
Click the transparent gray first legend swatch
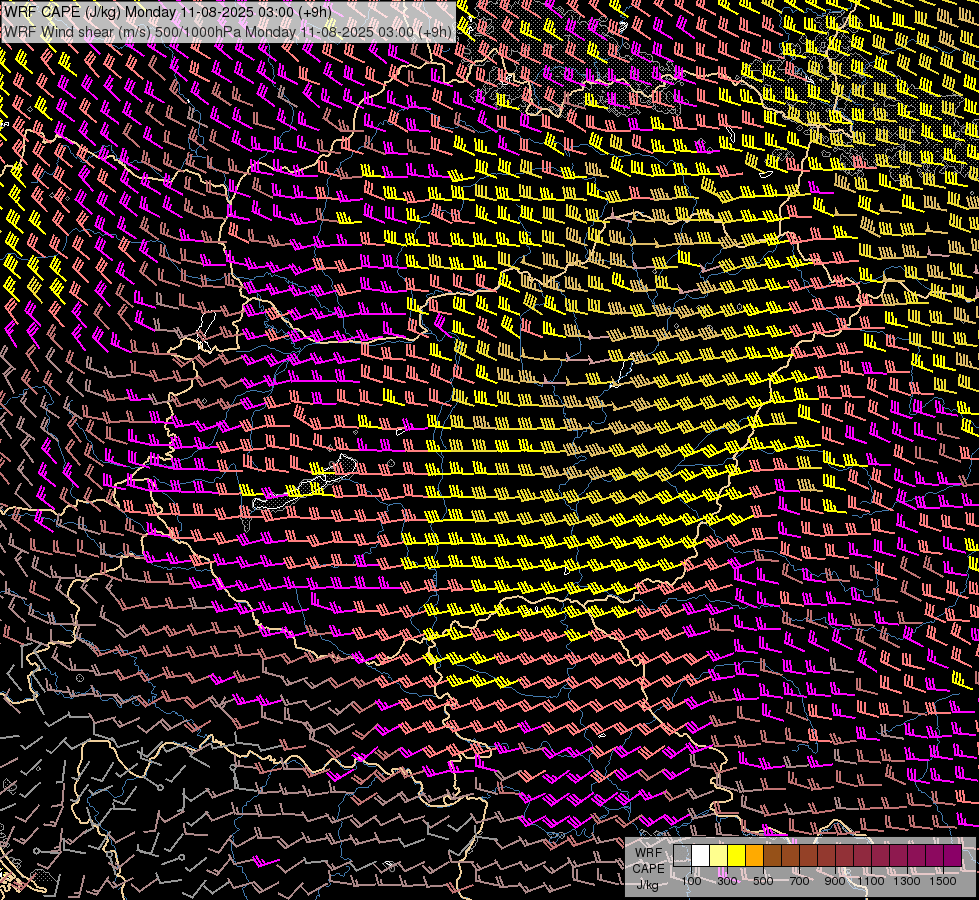pos(682,856)
